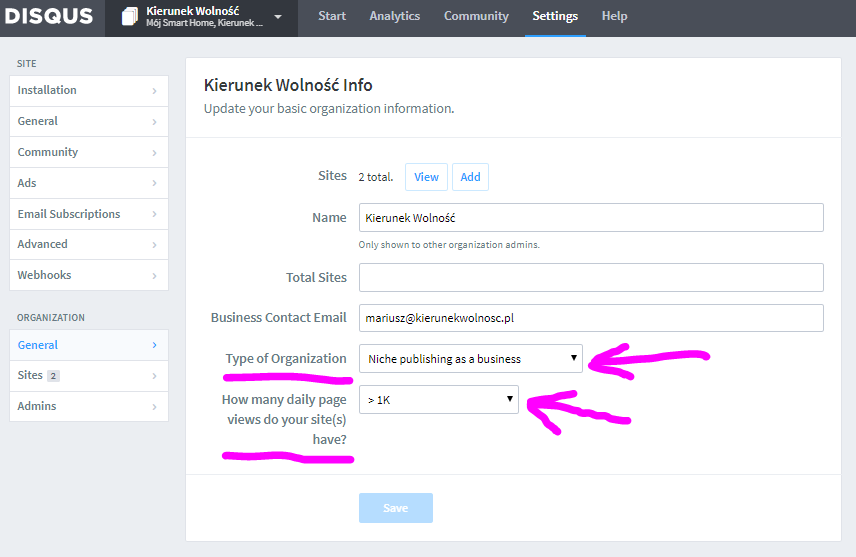Image resolution: width=856 pixels, height=557 pixels.
Task: Open Email Subscriptions settings
Action: pyautogui.click(x=88, y=214)
